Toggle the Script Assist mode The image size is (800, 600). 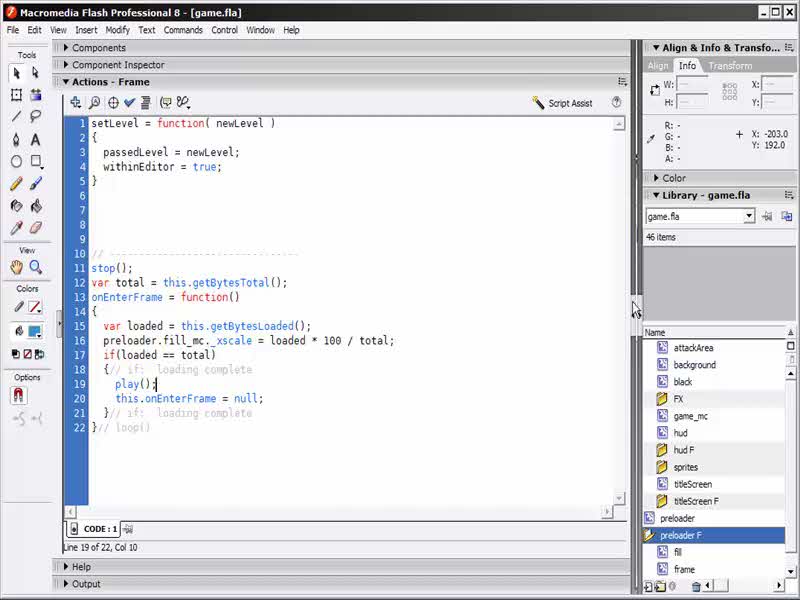(562, 103)
